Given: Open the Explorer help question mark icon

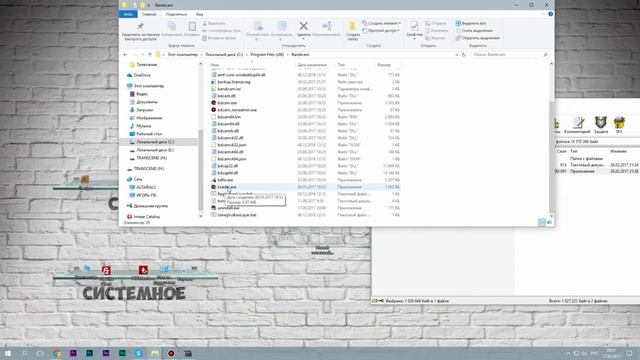Looking at the screenshot, I should 550,14.
